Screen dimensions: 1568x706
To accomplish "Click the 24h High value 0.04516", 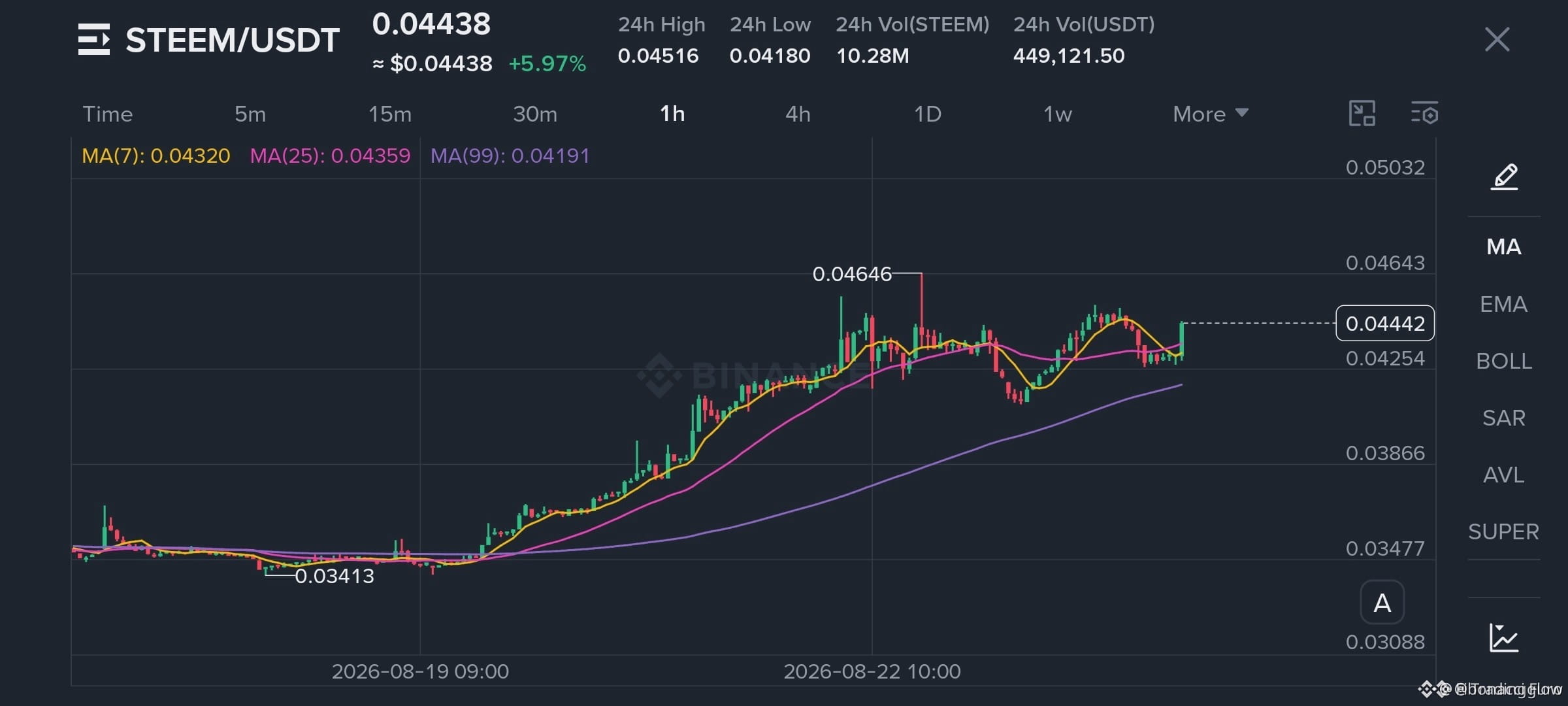I will point(658,56).
